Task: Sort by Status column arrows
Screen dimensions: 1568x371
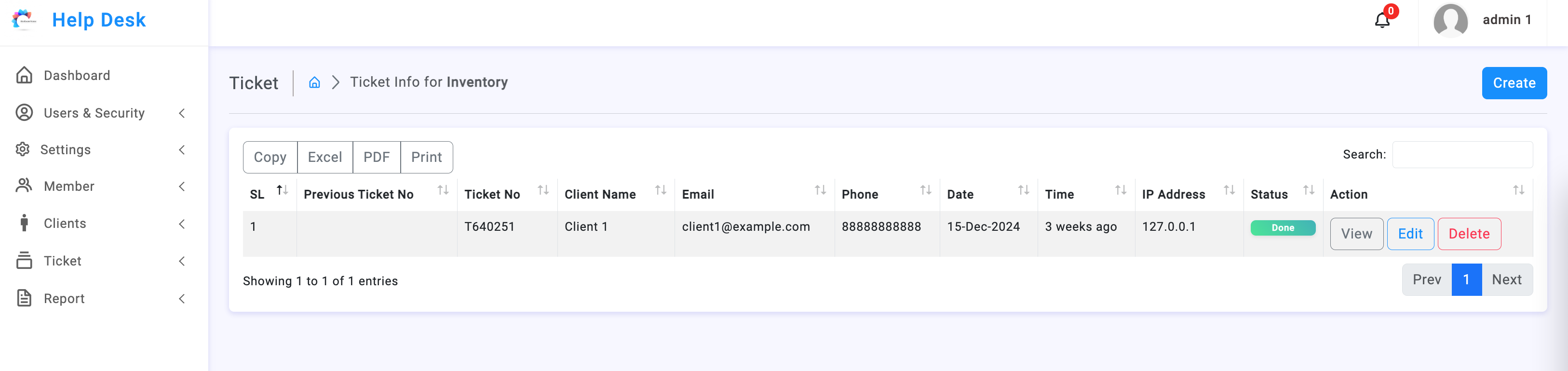Action: [1309, 190]
